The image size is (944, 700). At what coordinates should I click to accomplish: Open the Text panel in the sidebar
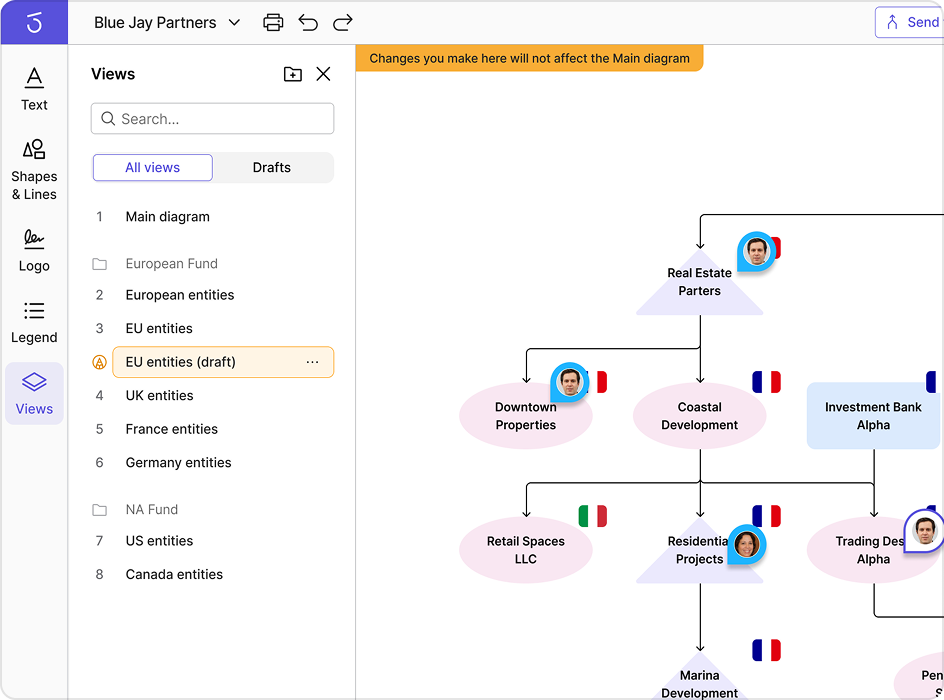tap(34, 88)
